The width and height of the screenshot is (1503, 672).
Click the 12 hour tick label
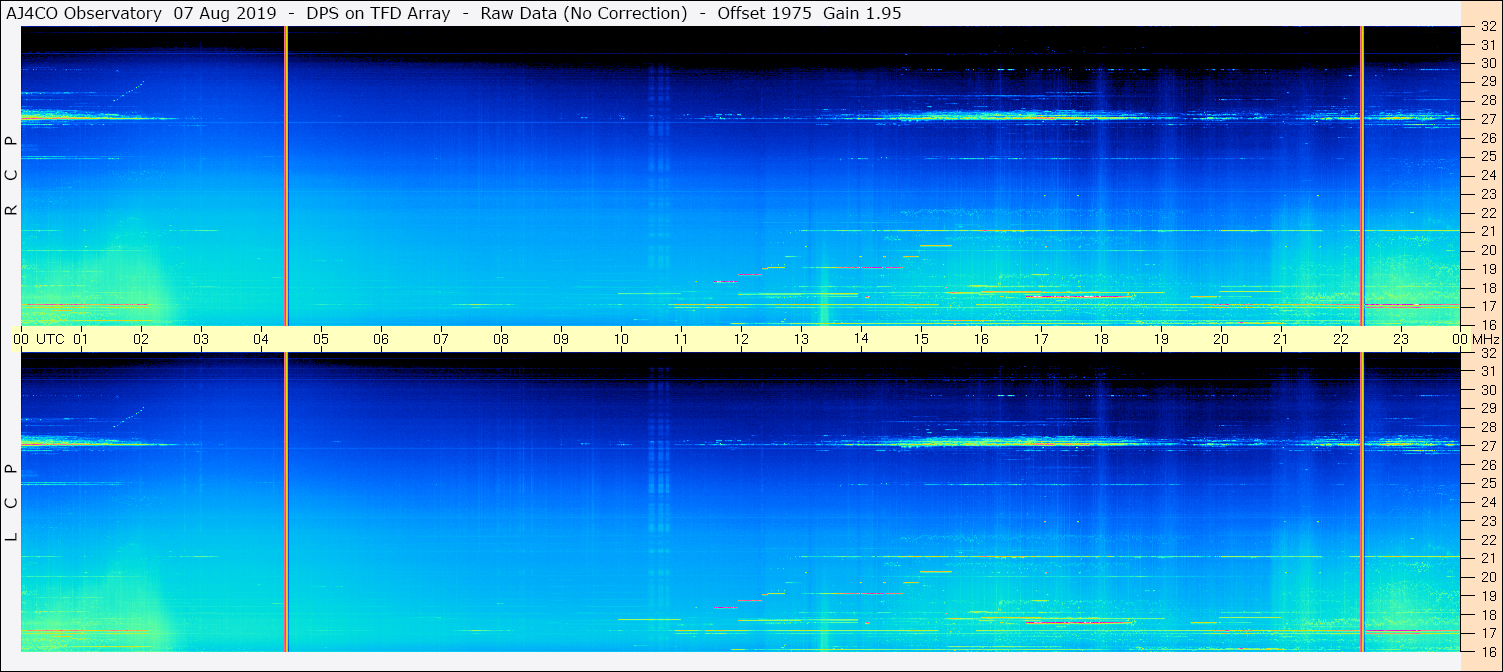click(x=741, y=339)
